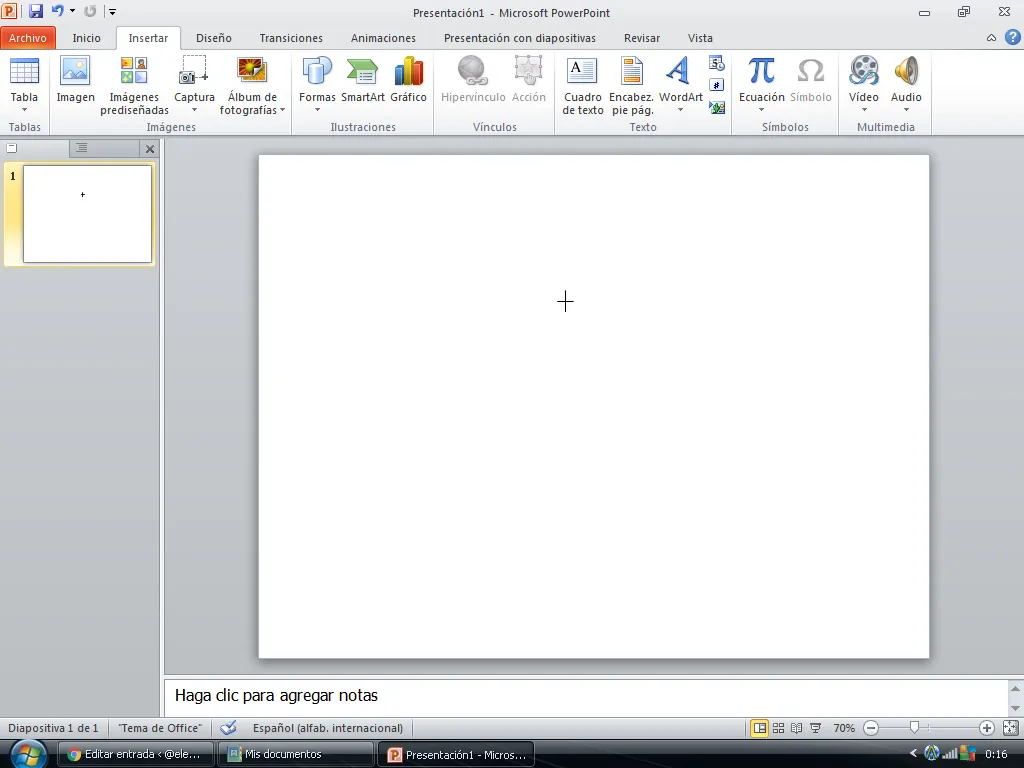This screenshot has height=768, width=1024.
Task: Open the Animaciones tab
Action: click(x=383, y=38)
